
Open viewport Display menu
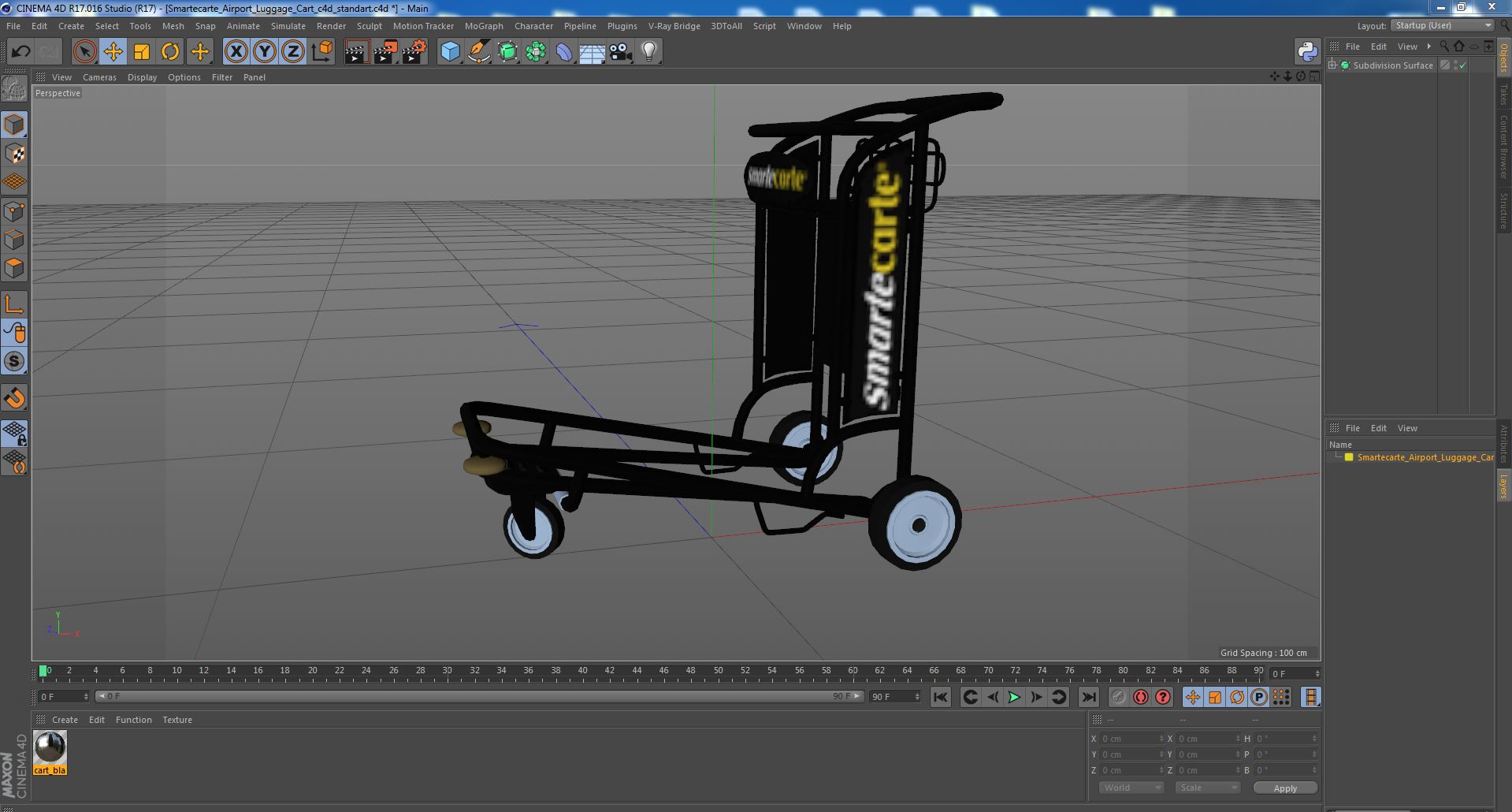142,77
